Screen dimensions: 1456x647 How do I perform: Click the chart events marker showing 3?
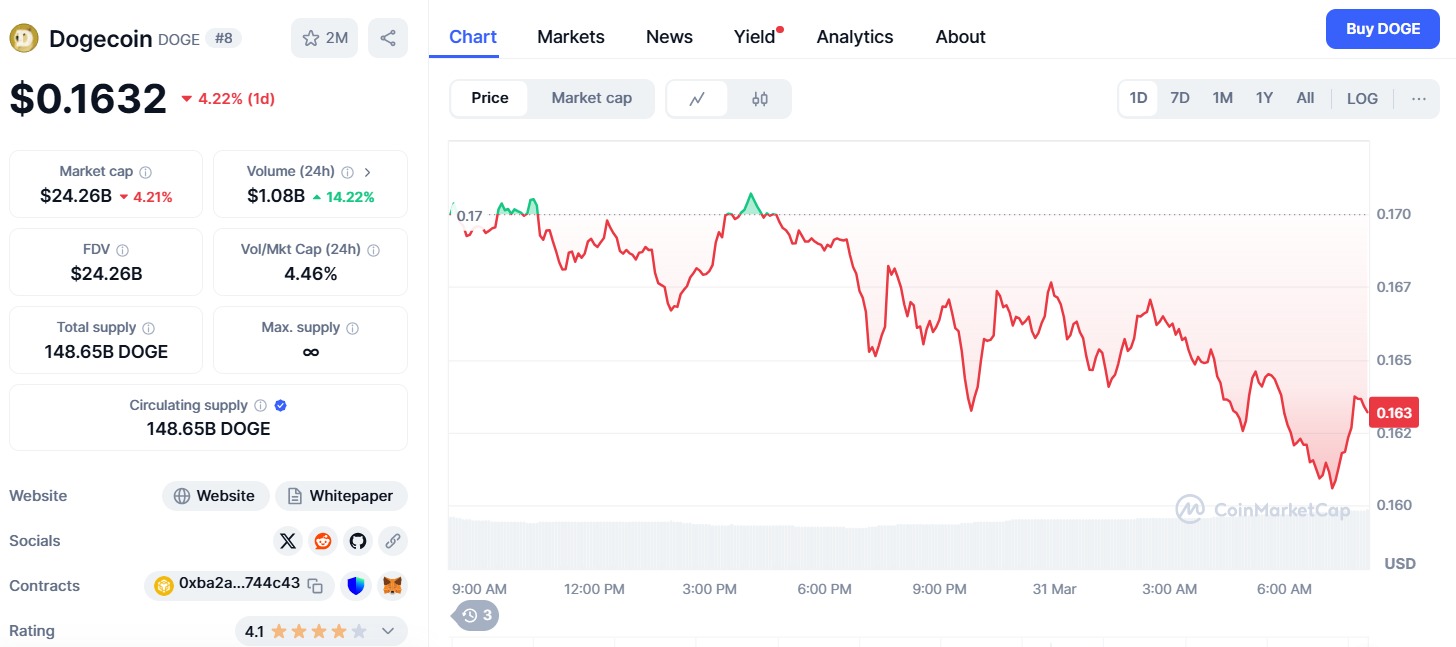[478, 615]
